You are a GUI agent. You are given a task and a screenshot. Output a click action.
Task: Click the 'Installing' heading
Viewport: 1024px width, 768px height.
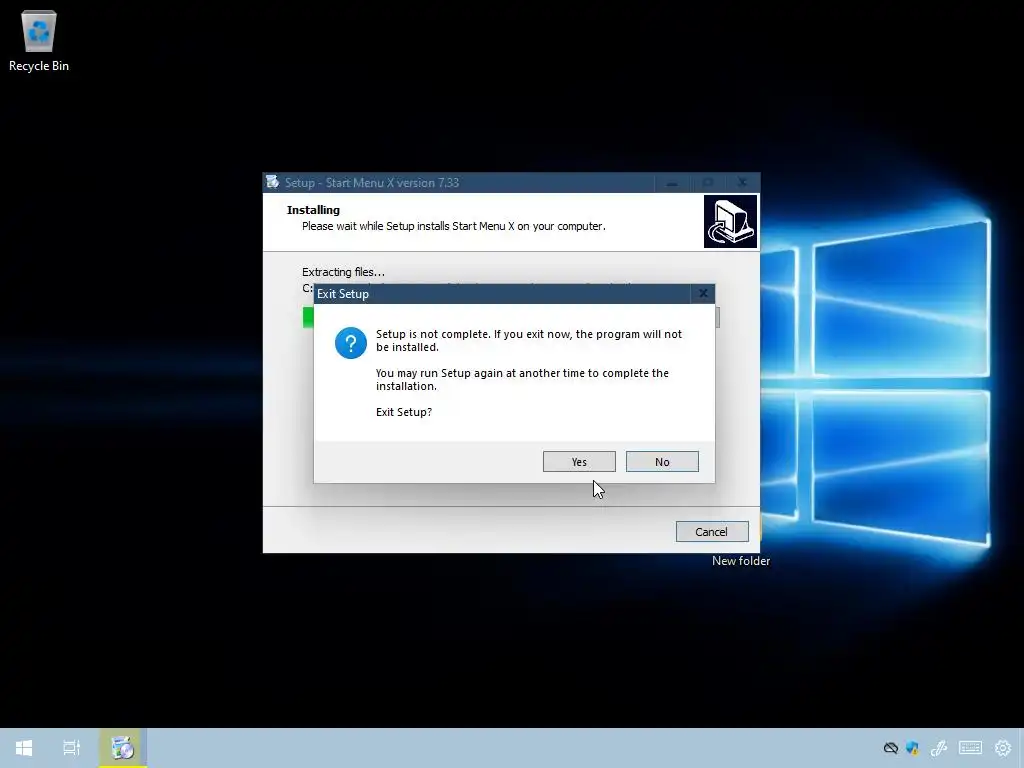click(313, 210)
